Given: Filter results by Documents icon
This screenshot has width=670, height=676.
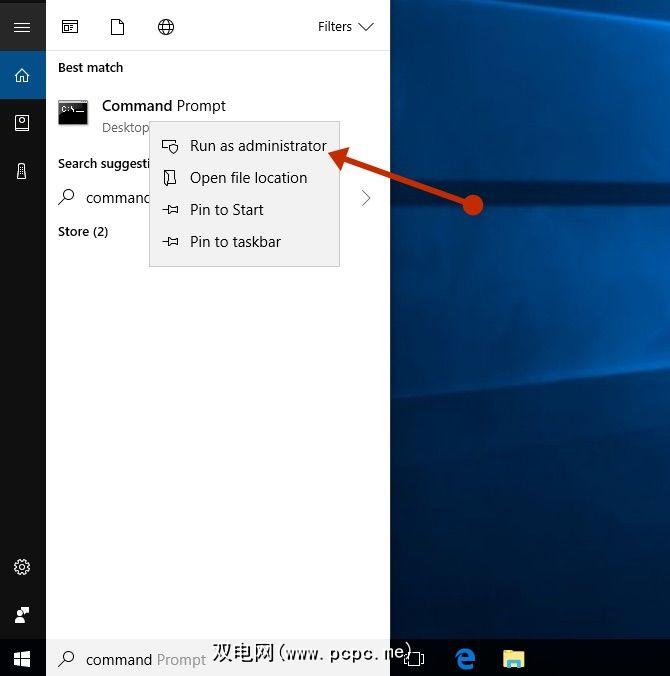Looking at the screenshot, I should (x=117, y=27).
